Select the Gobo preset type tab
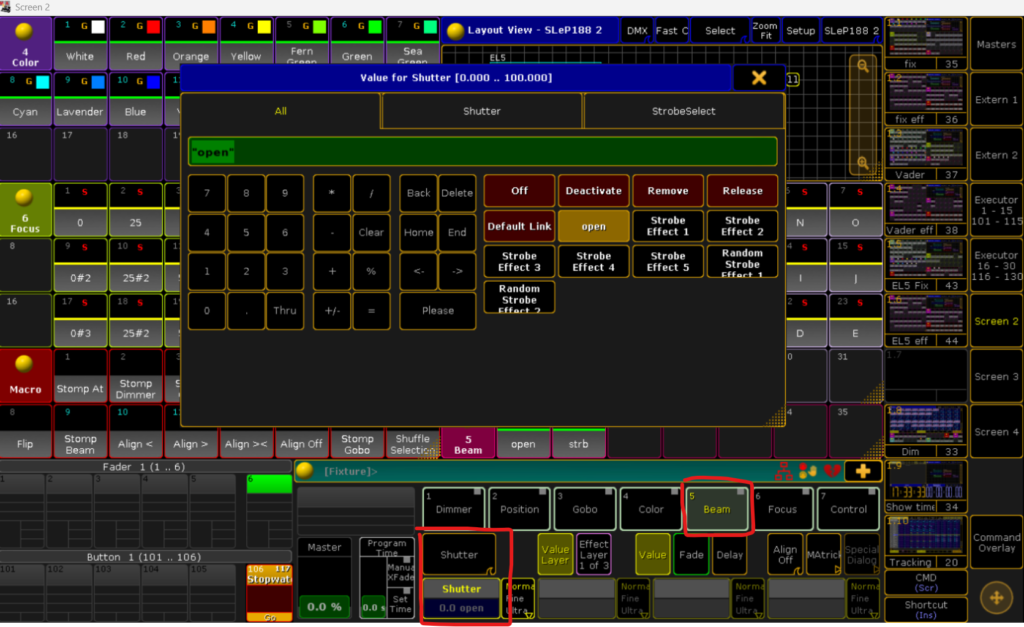Image resolution: width=1024 pixels, height=627 pixels. coord(585,508)
